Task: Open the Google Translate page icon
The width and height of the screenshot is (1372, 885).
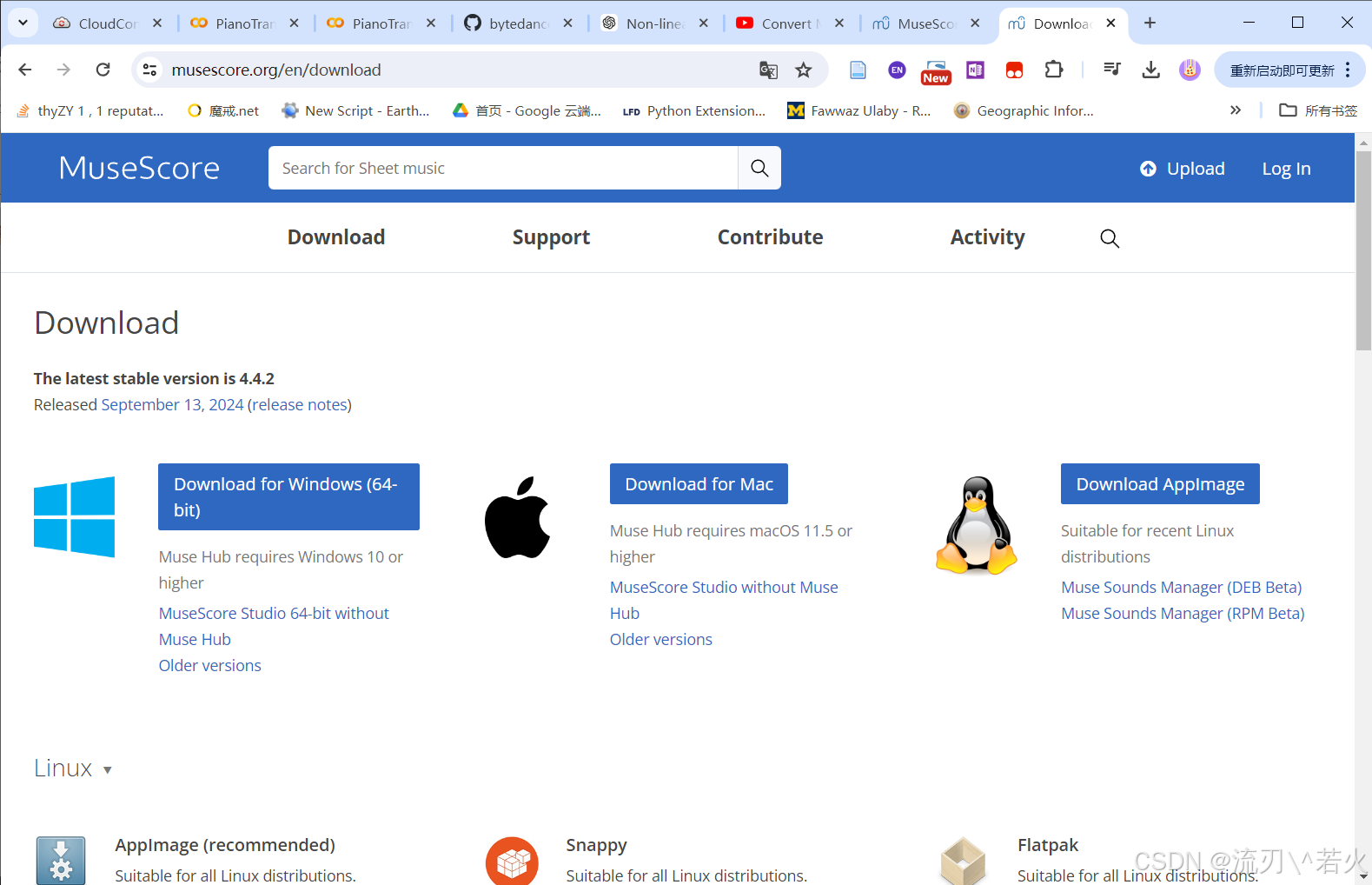Action: coord(768,70)
